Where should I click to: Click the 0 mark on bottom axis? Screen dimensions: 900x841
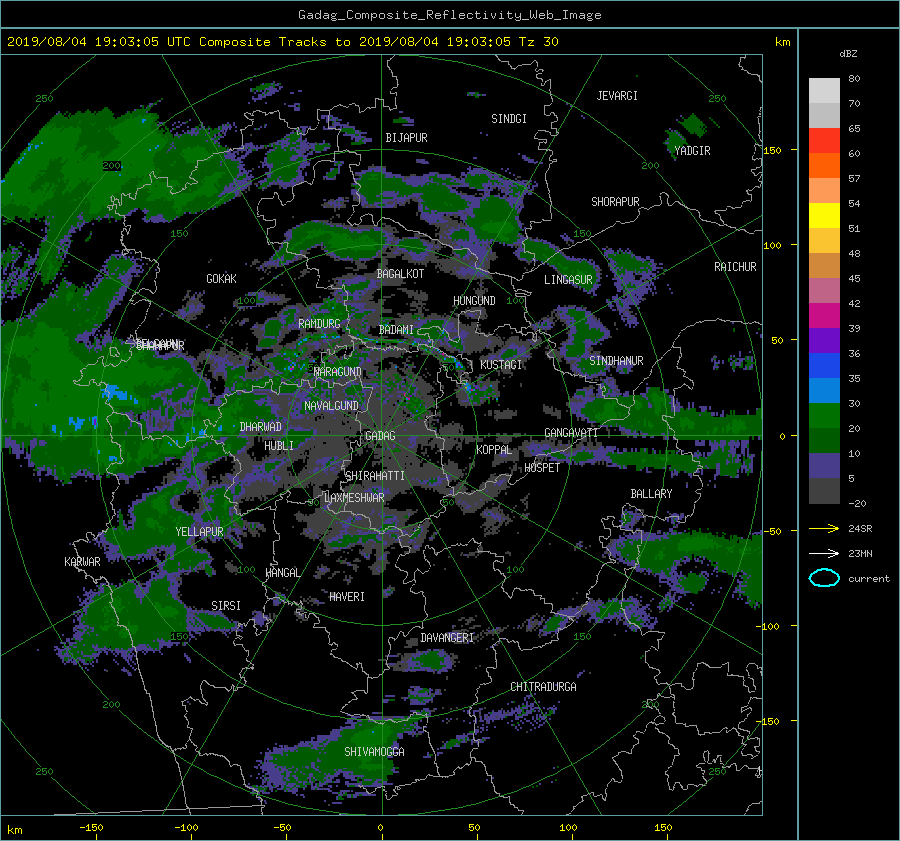click(380, 828)
